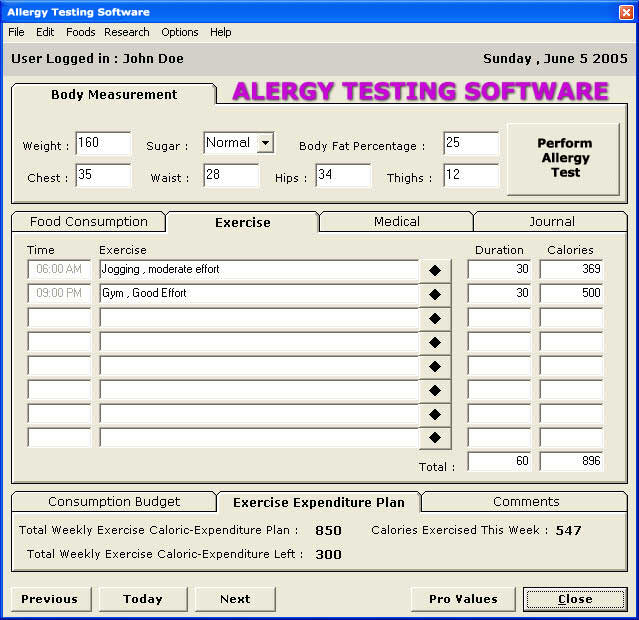The image size is (639, 620).
Task: Switch to Food Consumption tab
Action: click(x=89, y=222)
